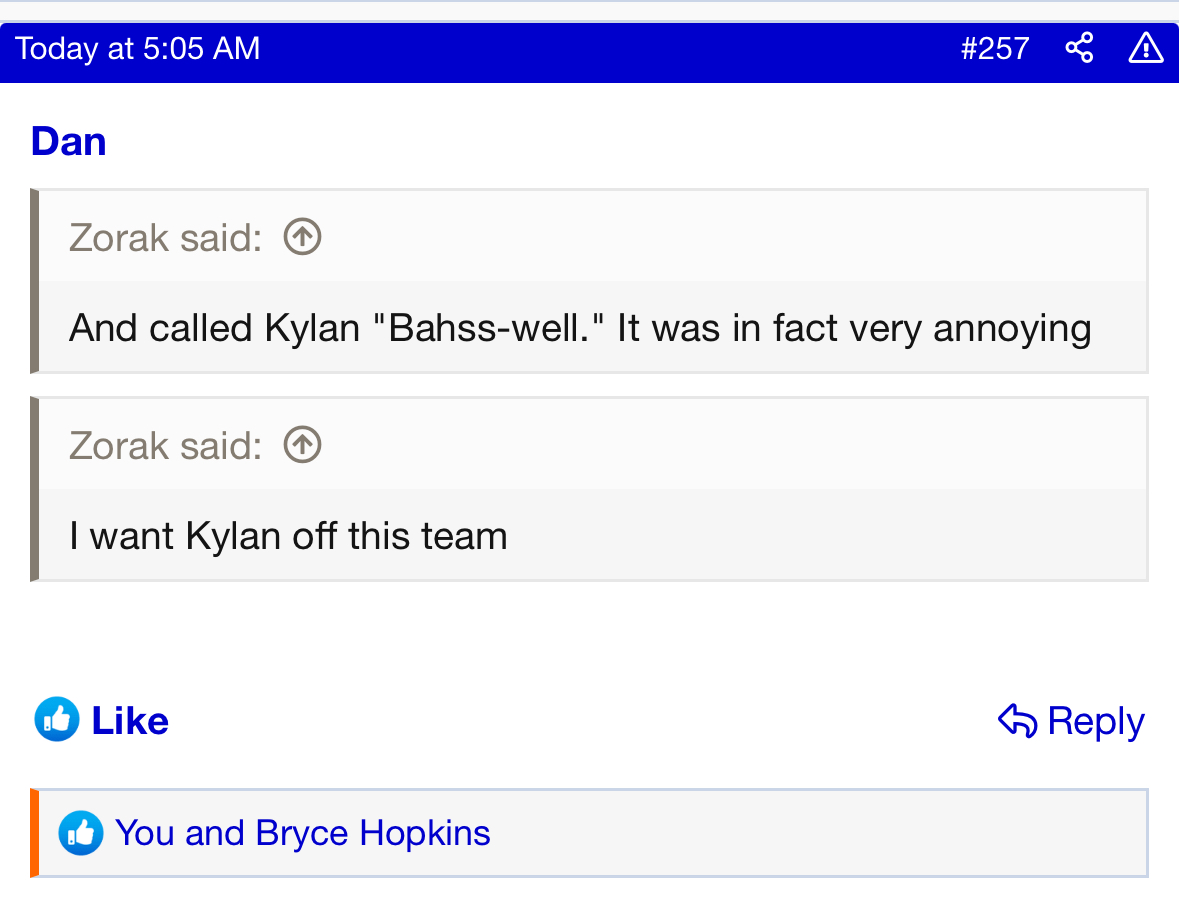Report this post via warning triangle icon
This screenshot has height=901, width=1179.
(x=1146, y=48)
